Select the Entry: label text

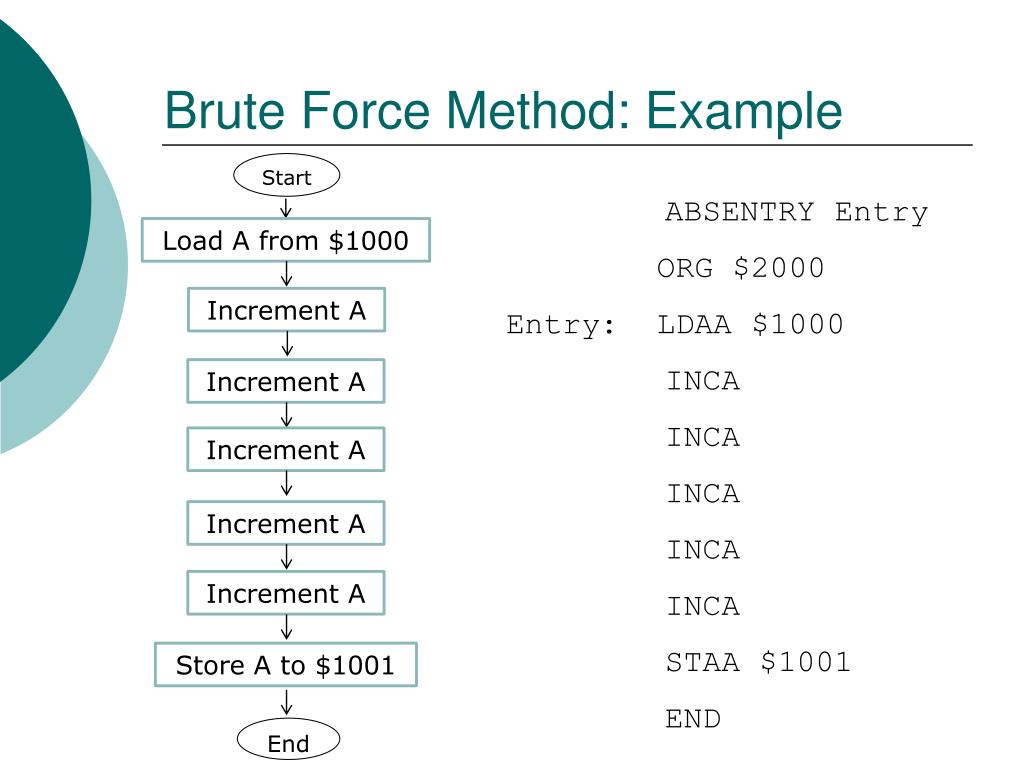click(560, 325)
